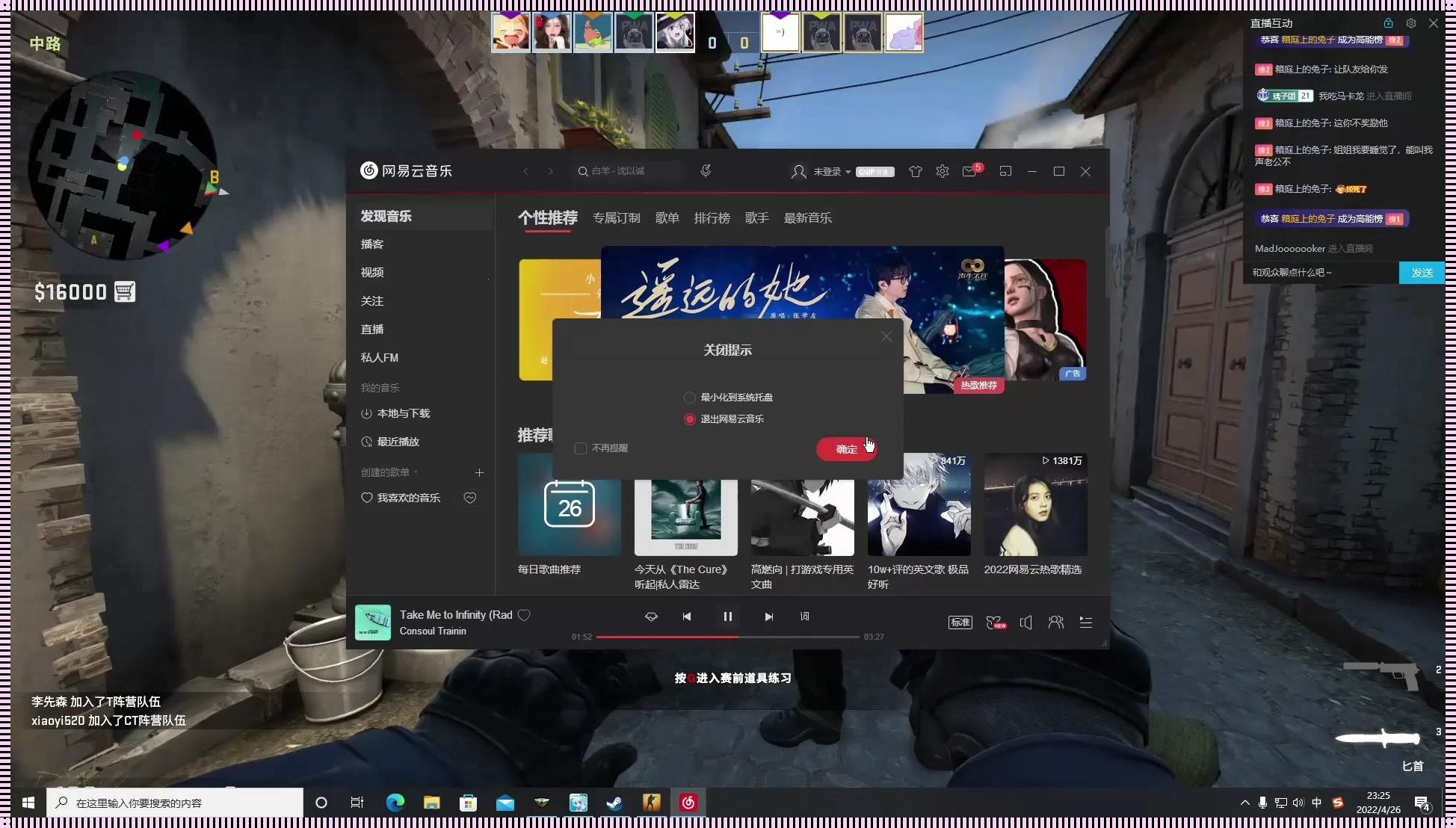Open the sound effects icon marked NEW
Image resolution: width=1456 pixels, height=828 pixels.
coord(996,622)
